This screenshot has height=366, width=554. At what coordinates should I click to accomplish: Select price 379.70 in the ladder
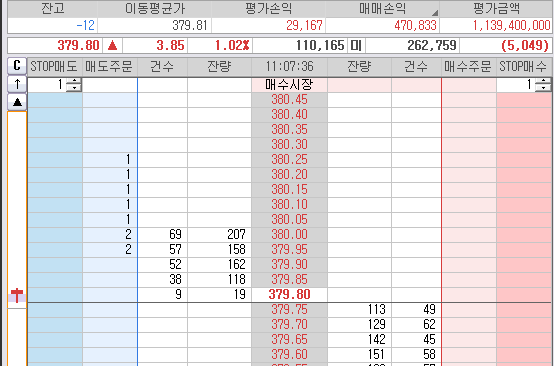(x=289, y=325)
